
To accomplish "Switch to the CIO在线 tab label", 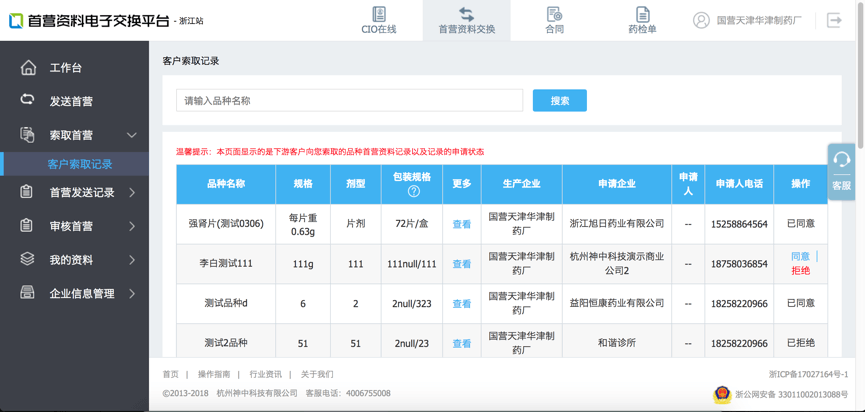I will click(379, 29).
